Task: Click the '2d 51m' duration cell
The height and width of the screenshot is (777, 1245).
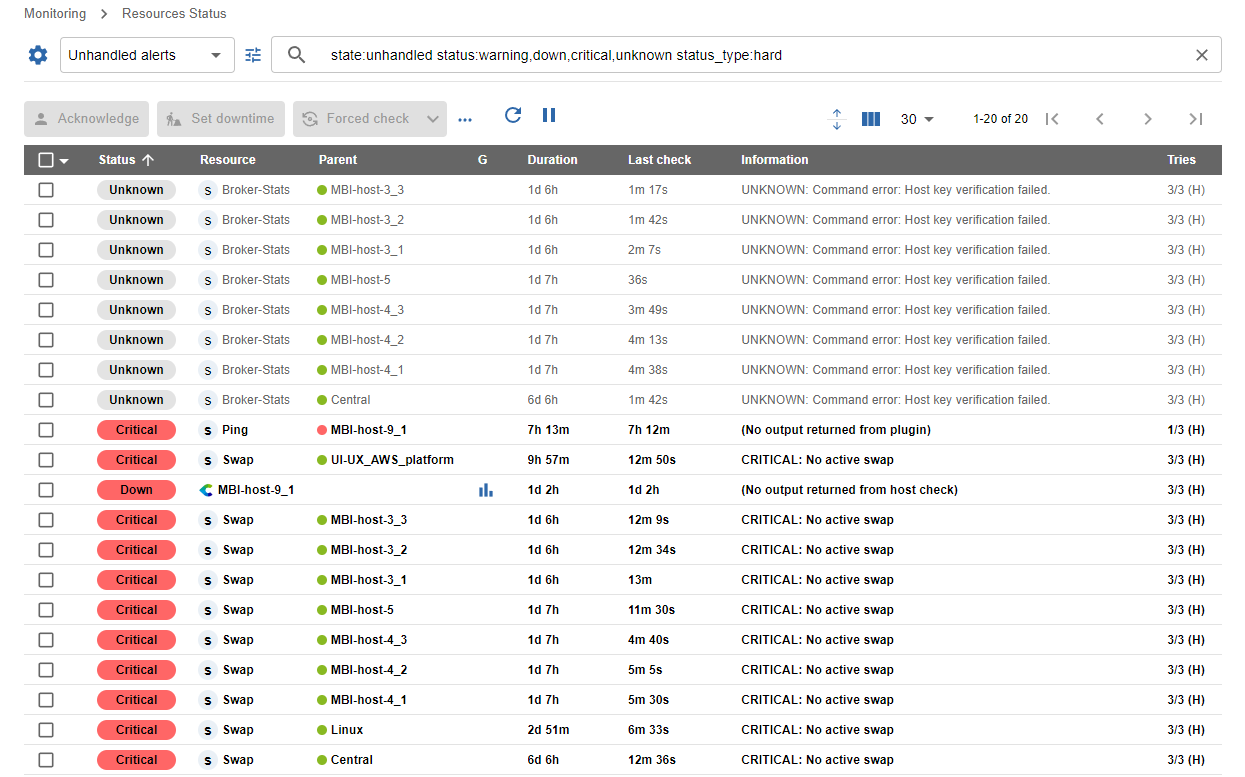Action: (548, 730)
